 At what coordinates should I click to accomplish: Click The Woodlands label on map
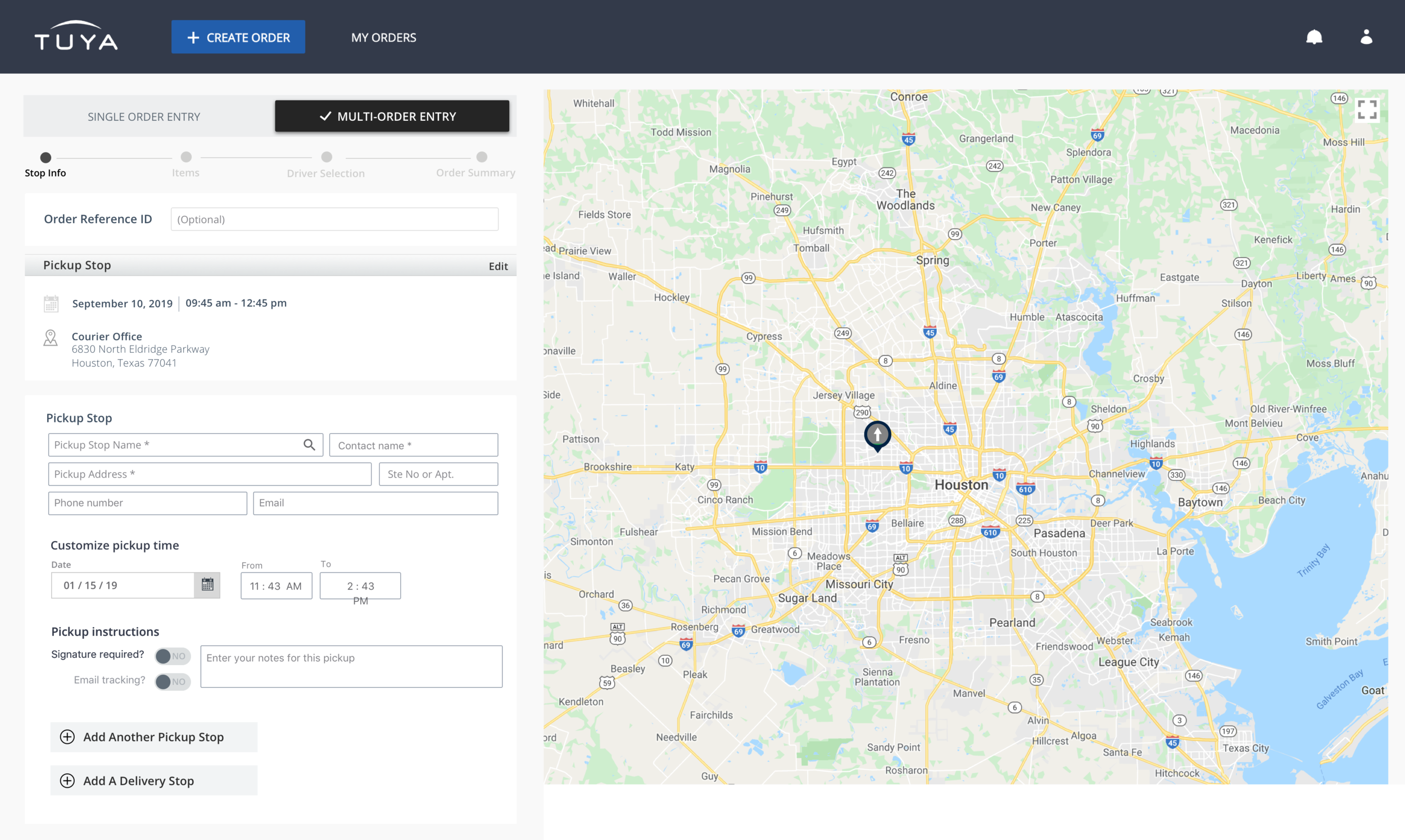coord(906,200)
